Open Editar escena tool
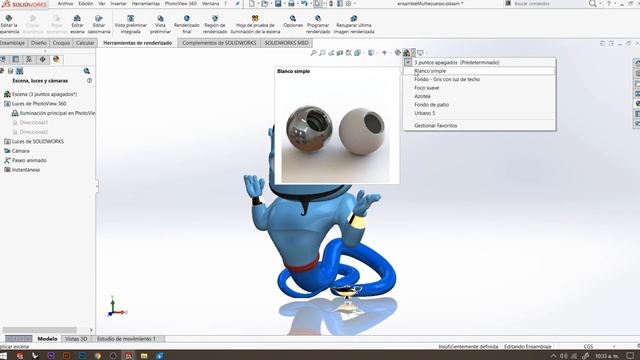 tap(77, 24)
